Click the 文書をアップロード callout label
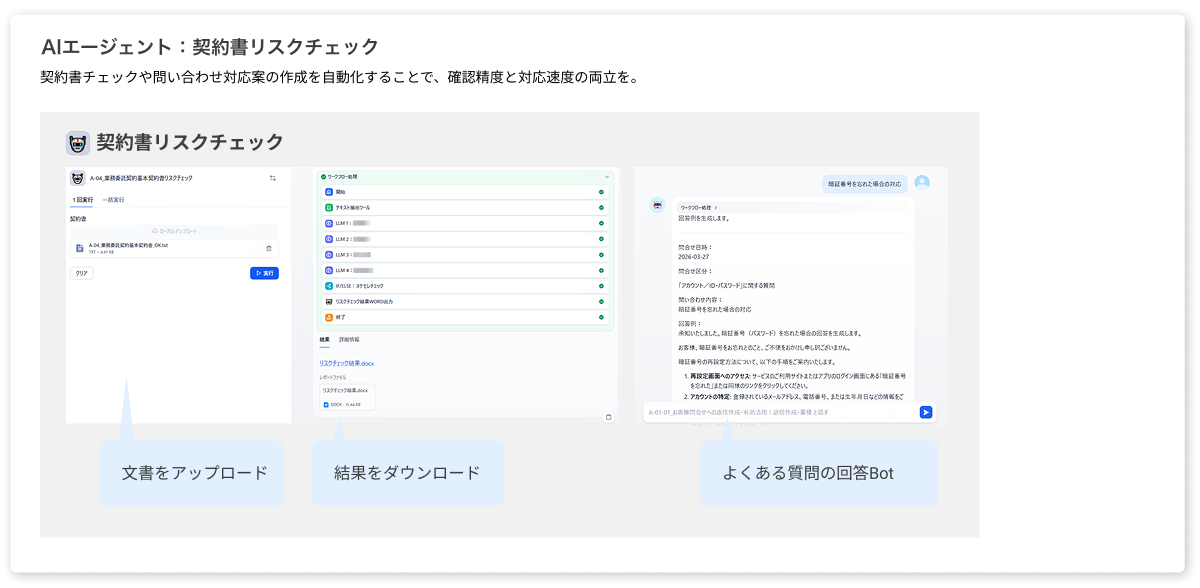Image resolution: width=1200 pixels, height=588 pixels. coord(194,473)
